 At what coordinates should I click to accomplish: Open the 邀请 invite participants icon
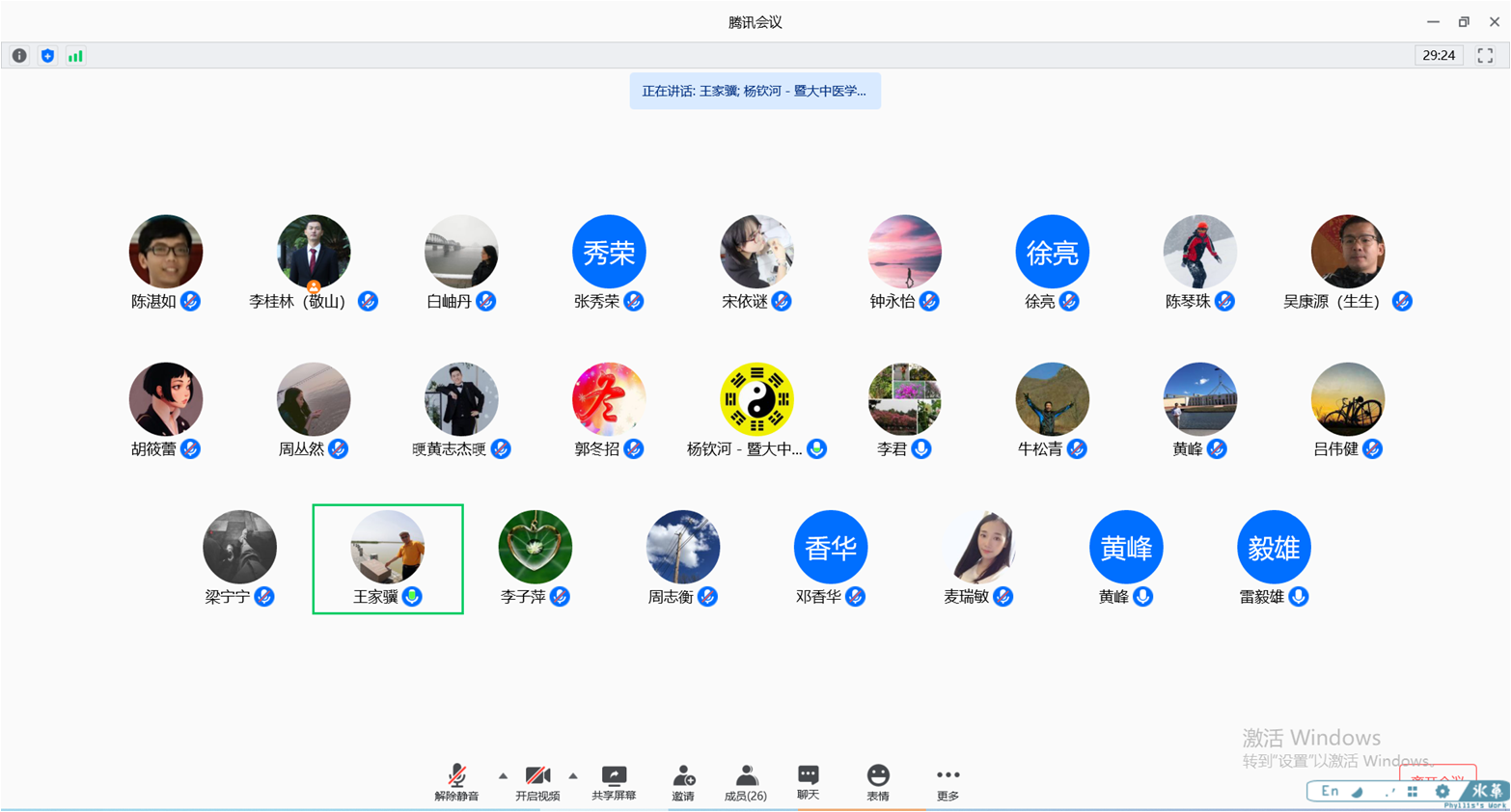point(683,782)
